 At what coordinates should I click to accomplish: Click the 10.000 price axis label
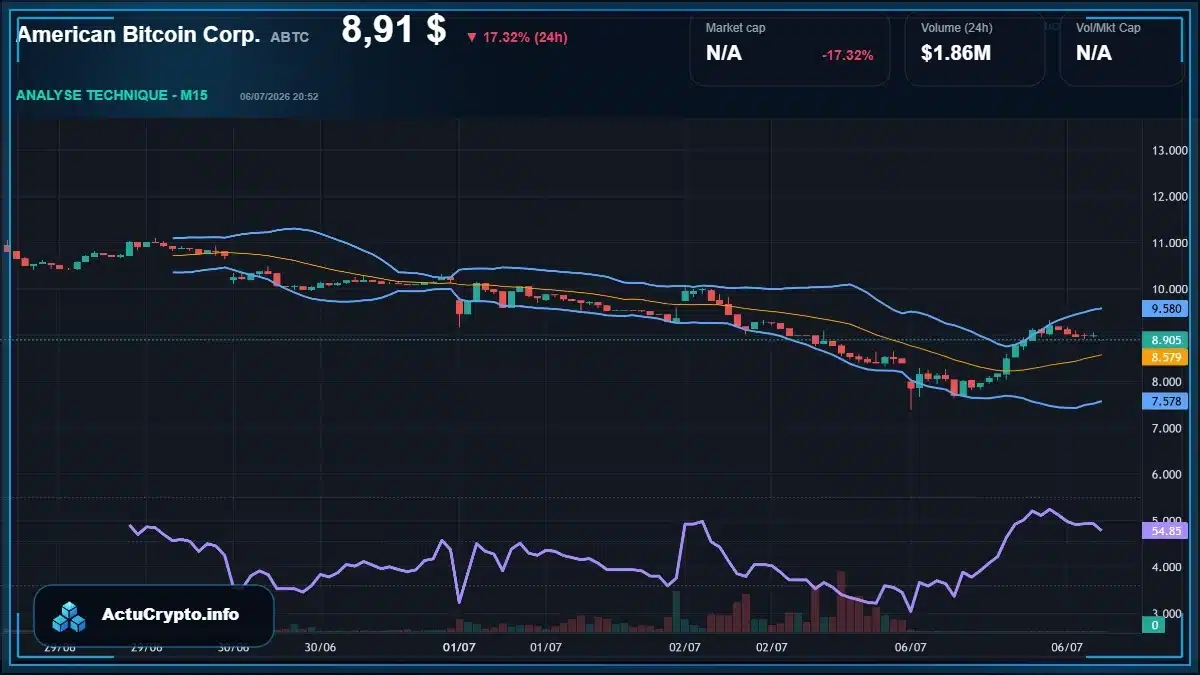(x=1169, y=289)
